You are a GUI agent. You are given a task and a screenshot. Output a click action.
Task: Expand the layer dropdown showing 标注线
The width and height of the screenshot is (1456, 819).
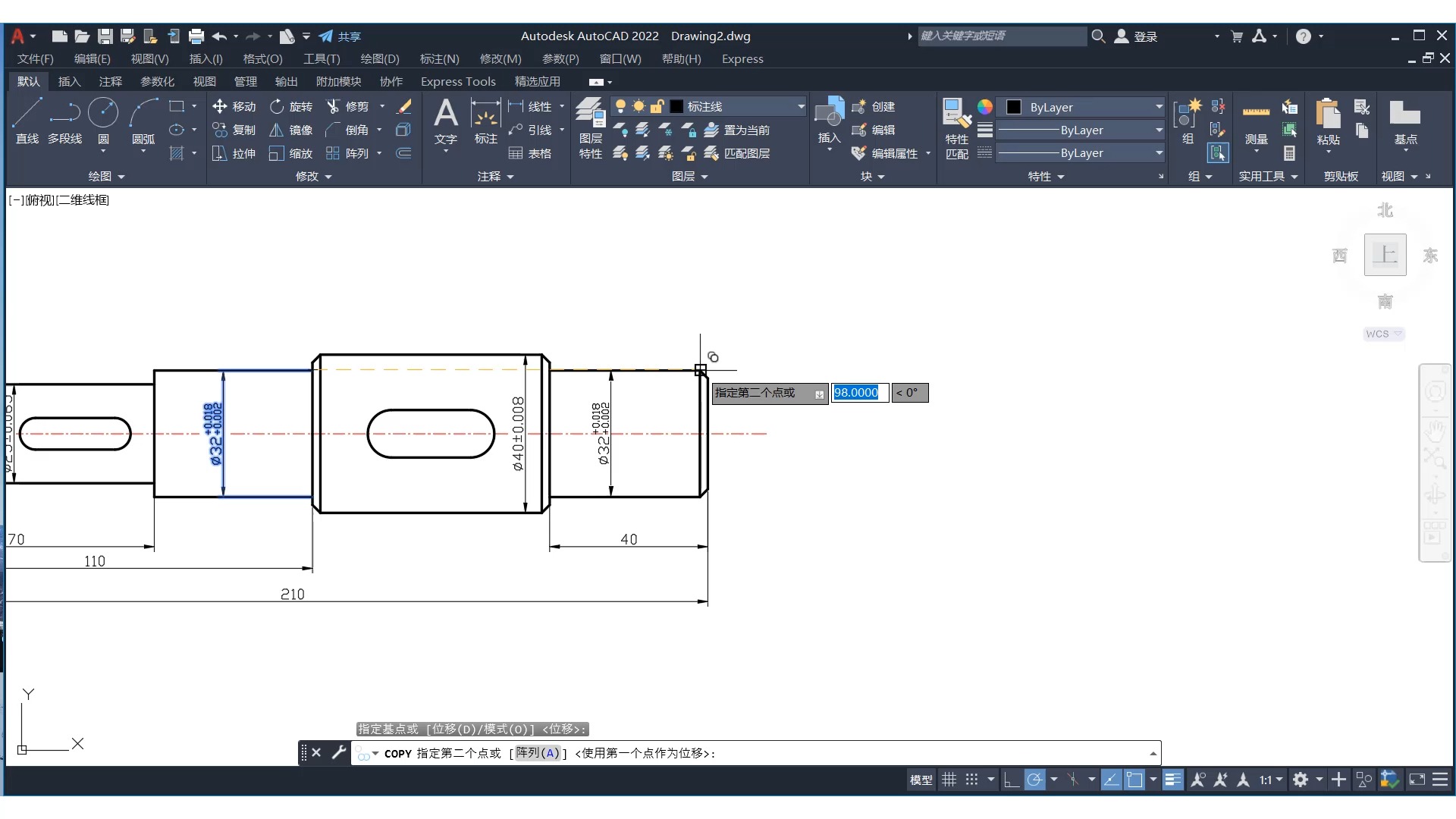(801, 106)
